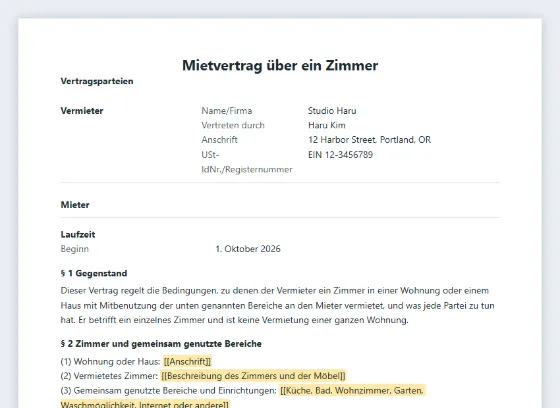This screenshot has height=408, width=560.
Task: Click the '[[Anschrift]]' placeholder field
Action: (x=188, y=362)
